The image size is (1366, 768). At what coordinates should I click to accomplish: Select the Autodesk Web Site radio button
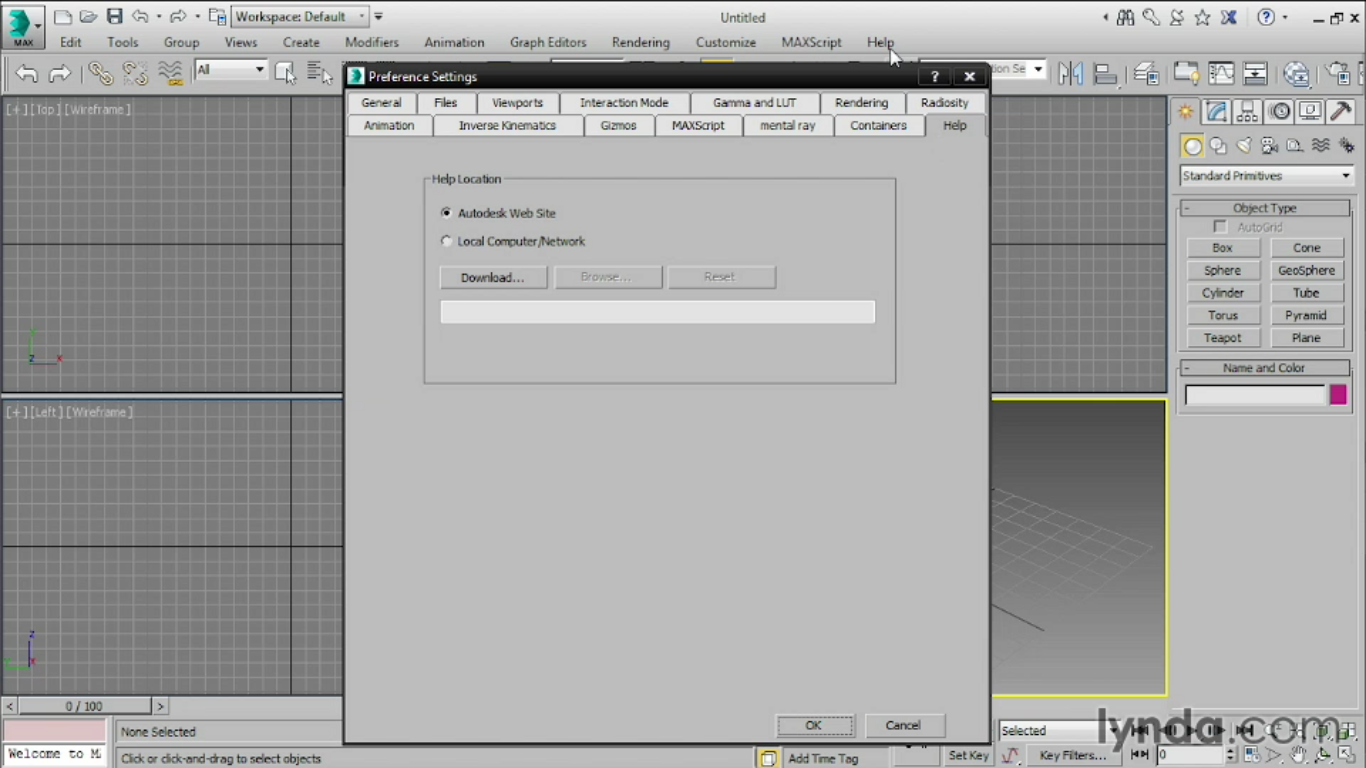[446, 213]
